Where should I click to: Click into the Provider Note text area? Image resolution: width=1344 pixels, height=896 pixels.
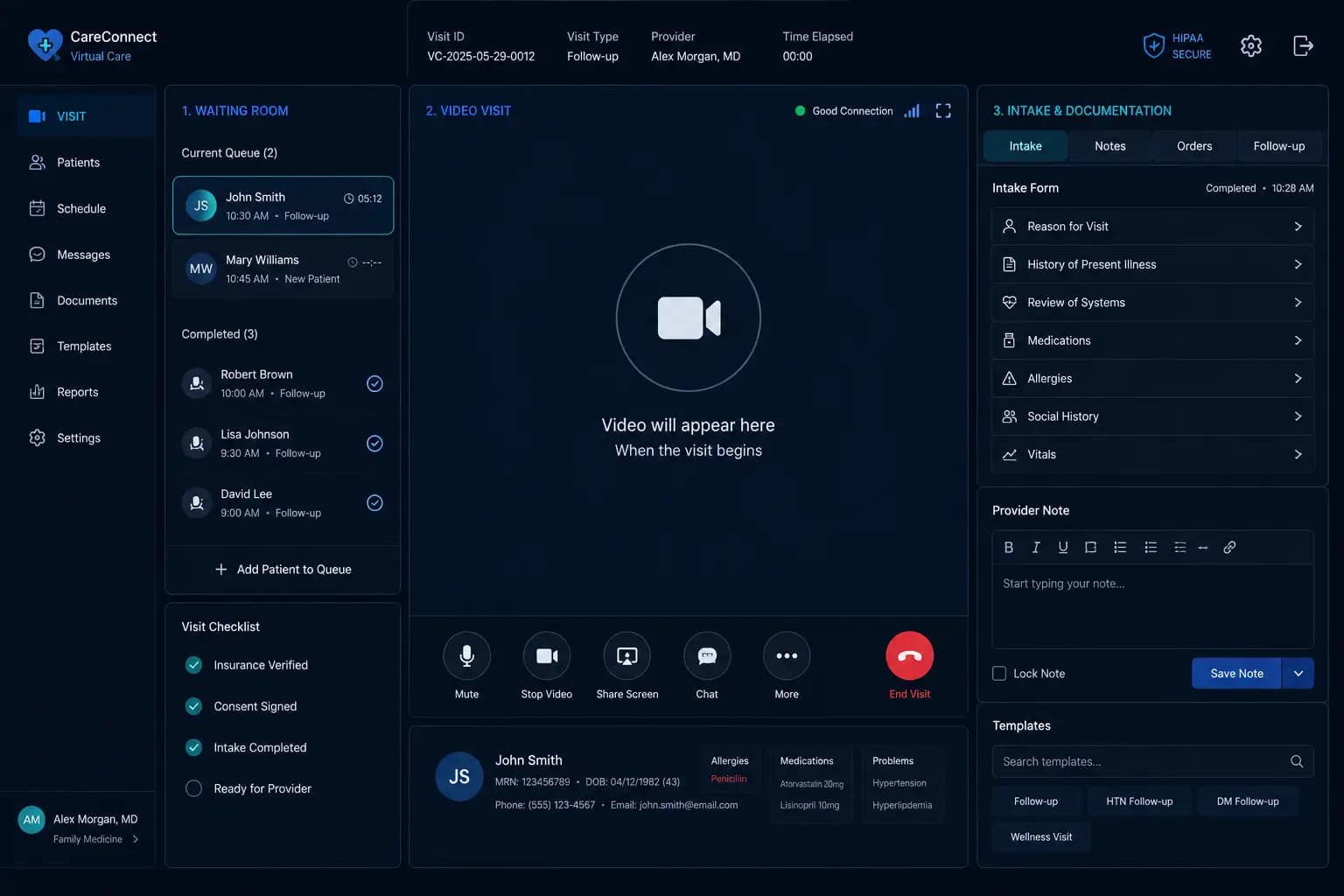click(1152, 606)
